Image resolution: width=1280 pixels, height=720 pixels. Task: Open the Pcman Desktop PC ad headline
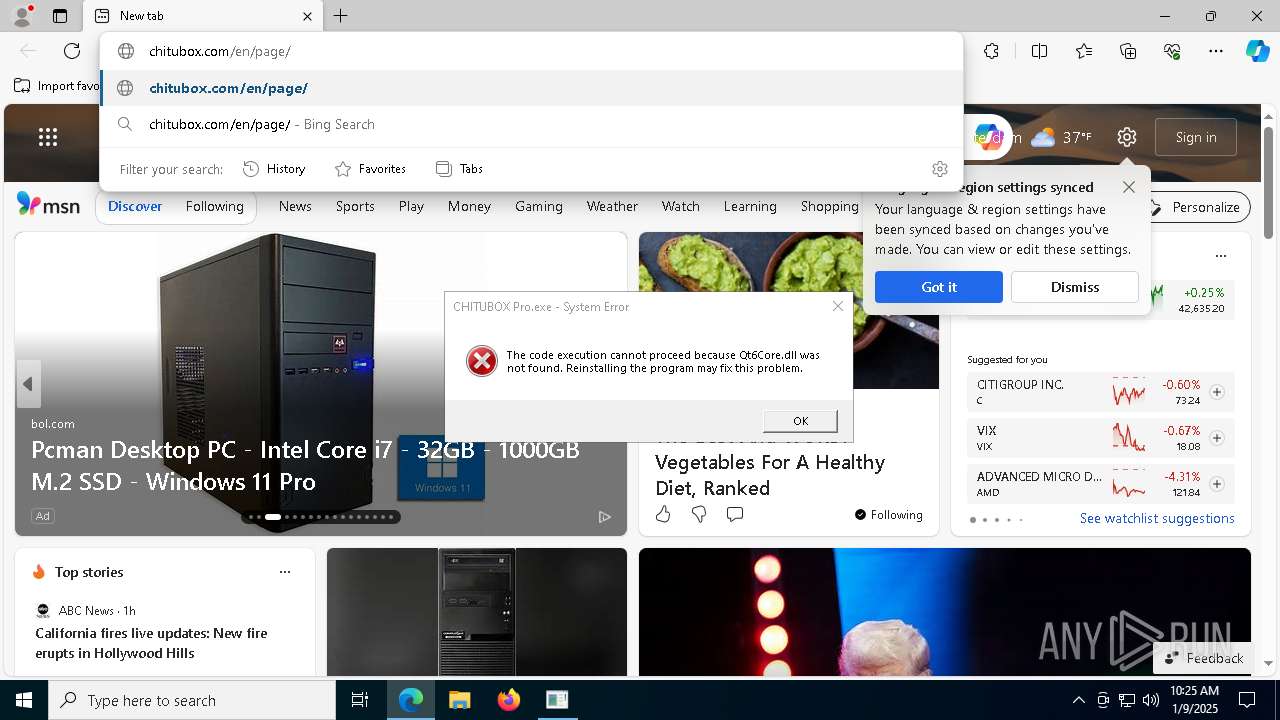coord(305,465)
